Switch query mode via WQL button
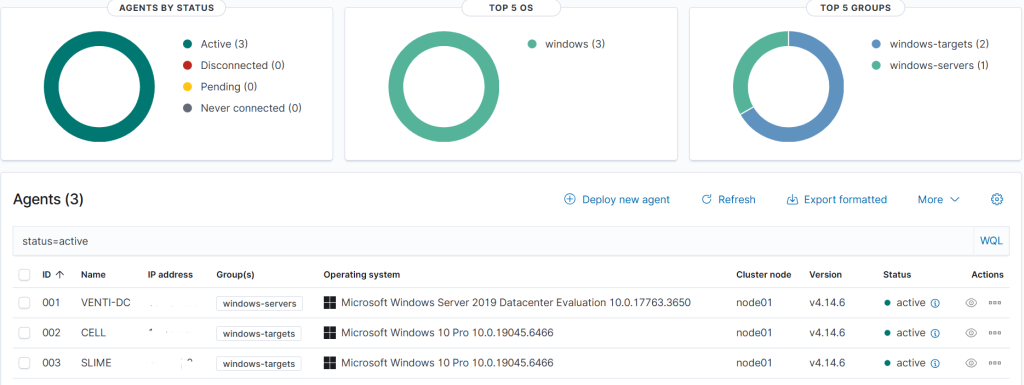This screenshot has width=1024, height=385. coord(991,241)
